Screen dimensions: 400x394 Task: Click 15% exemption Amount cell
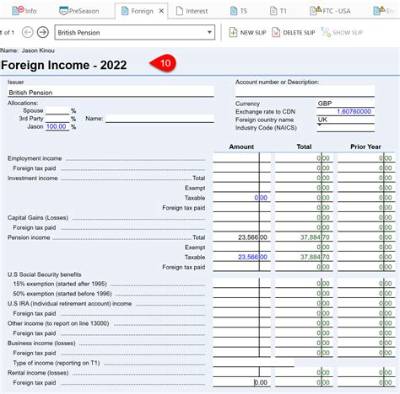click(242, 283)
